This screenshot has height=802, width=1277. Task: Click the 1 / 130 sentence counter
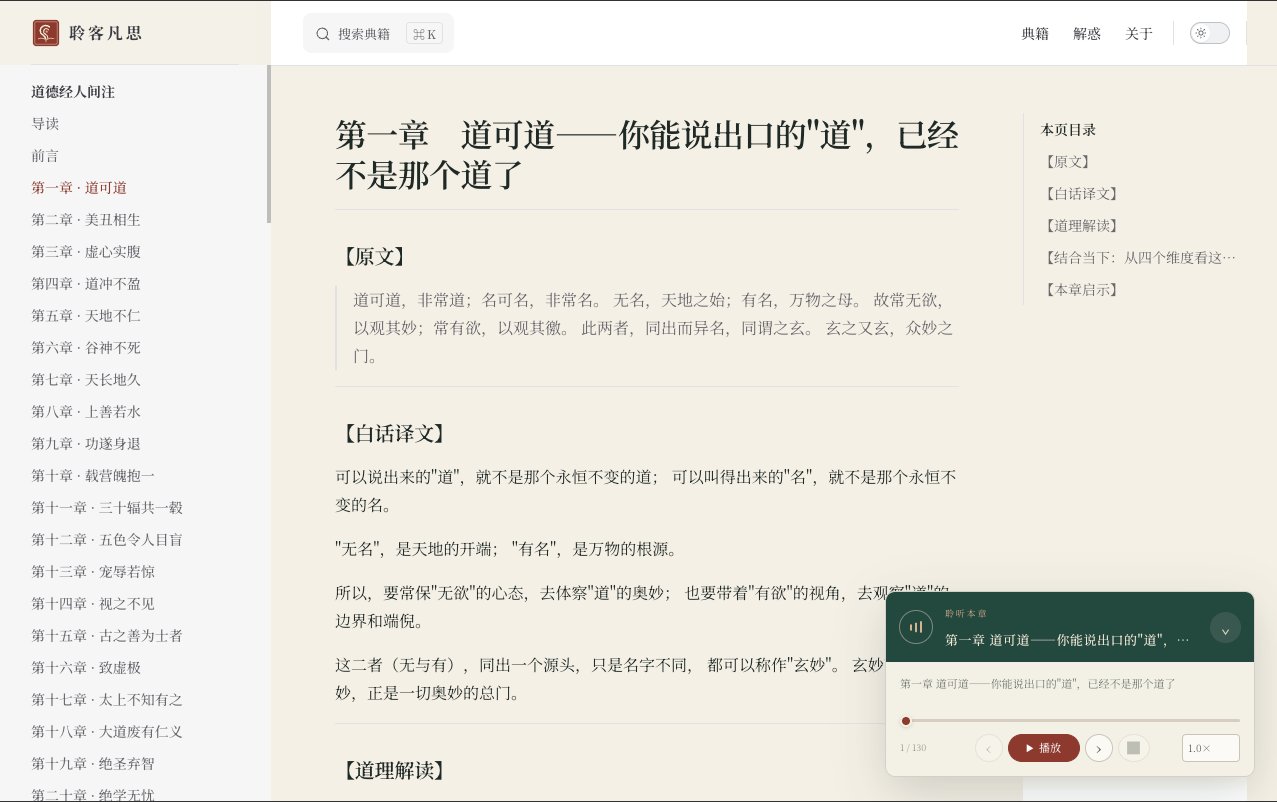913,748
